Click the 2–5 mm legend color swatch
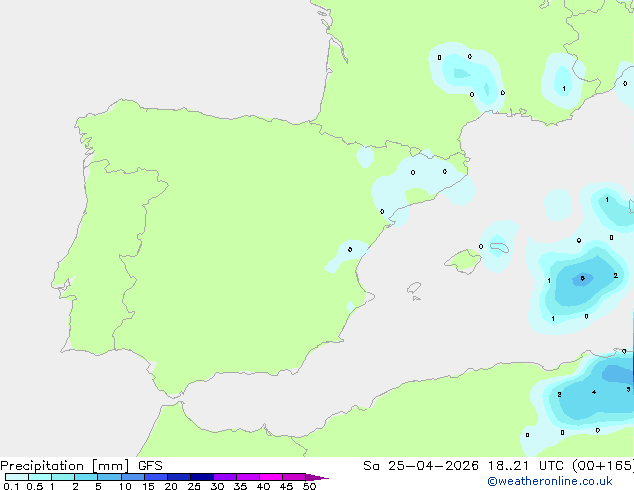The height and width of the screenshot is (490, 634). pos(86,477)
